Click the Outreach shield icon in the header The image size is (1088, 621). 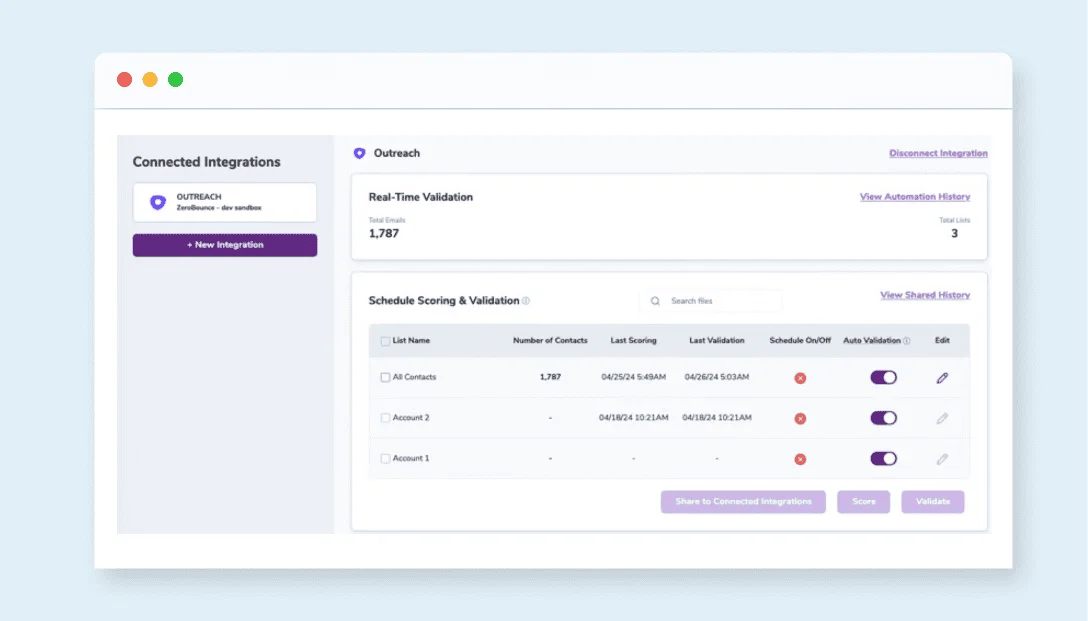click(x=360, y=153)
